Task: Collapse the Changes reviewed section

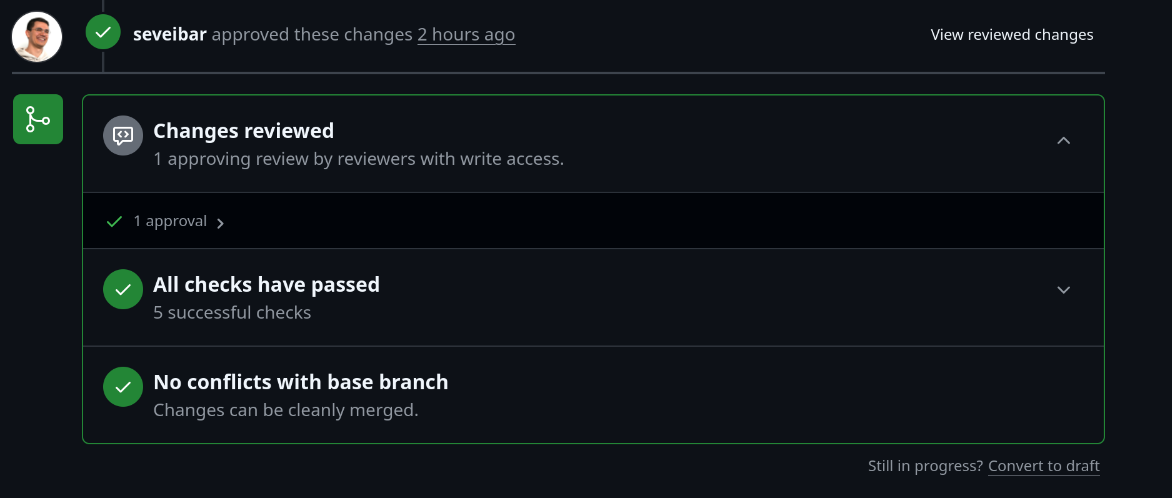Action: coord(1064,141)
